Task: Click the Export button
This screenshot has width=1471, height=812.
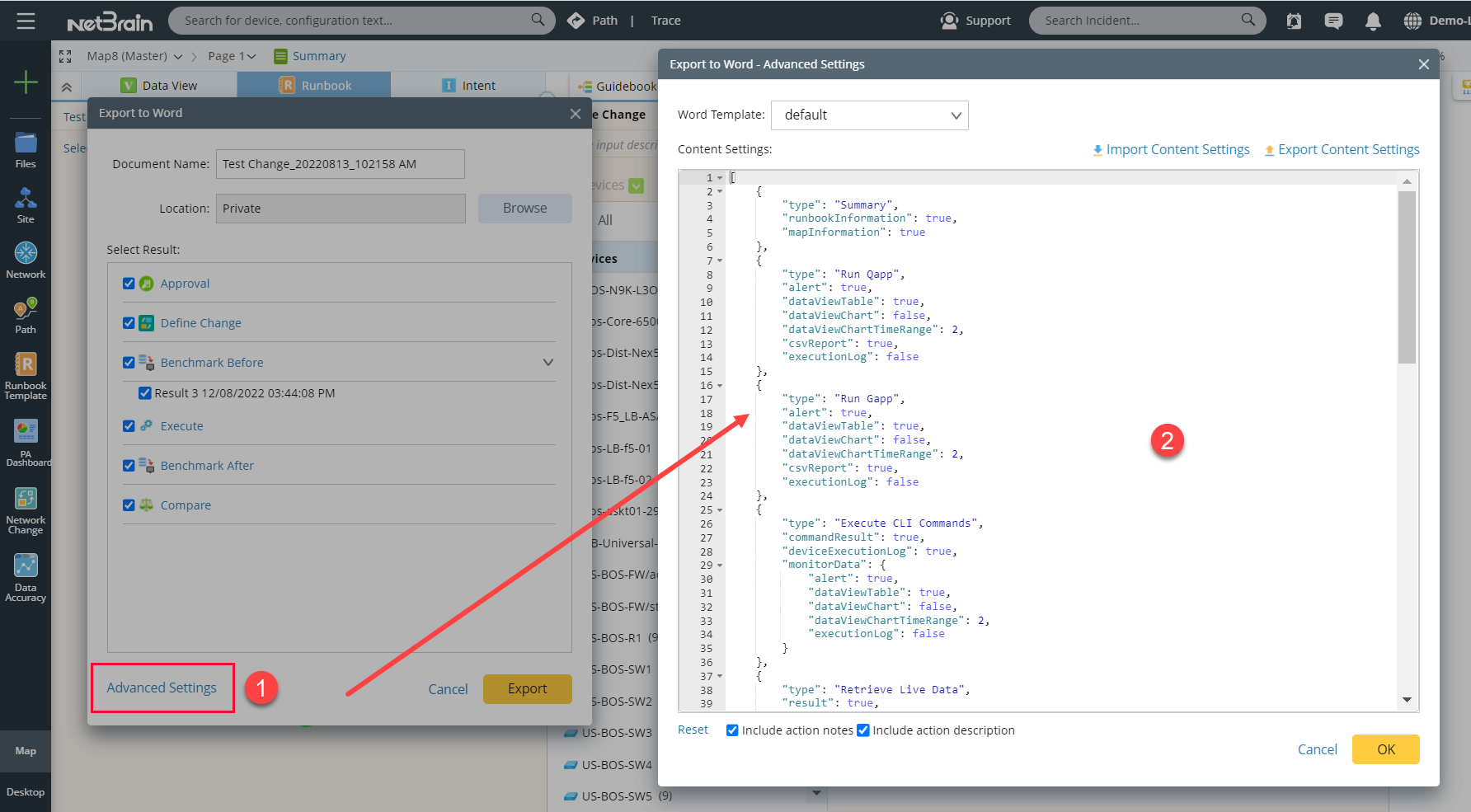Action: coord(528,688)
